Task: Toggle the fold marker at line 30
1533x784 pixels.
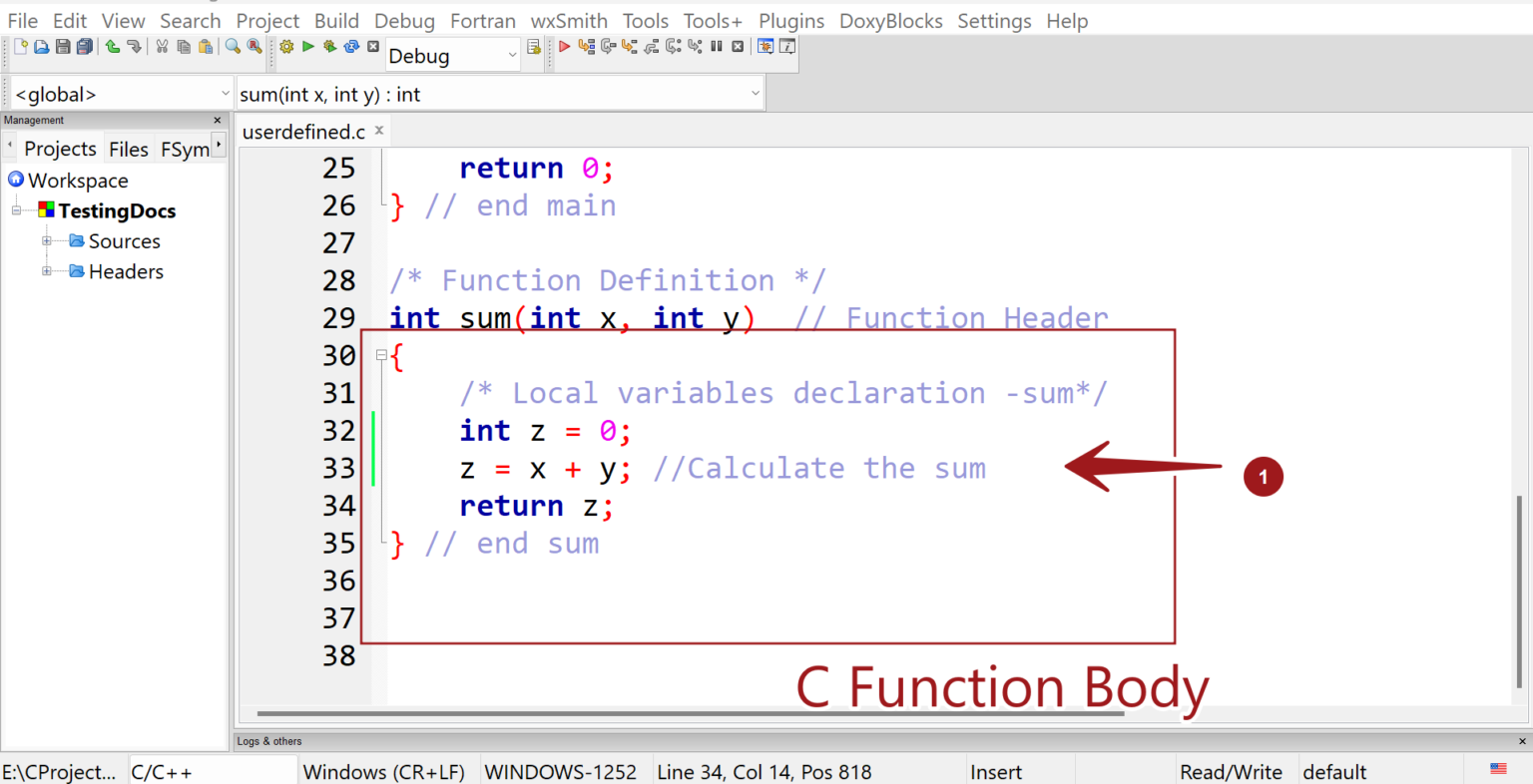Action: pos(381,355)
